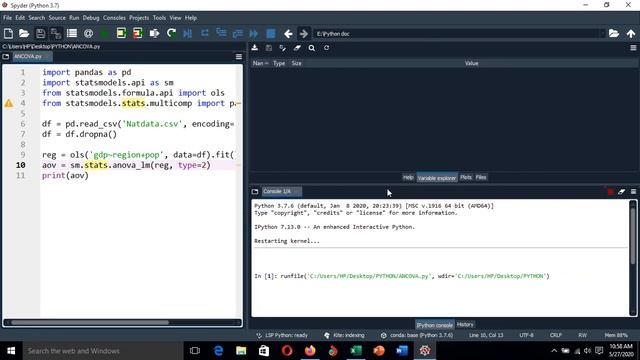Click the console browse tabs icon
This screenshot has height=360, width=640.
click(x=255, y=191)
